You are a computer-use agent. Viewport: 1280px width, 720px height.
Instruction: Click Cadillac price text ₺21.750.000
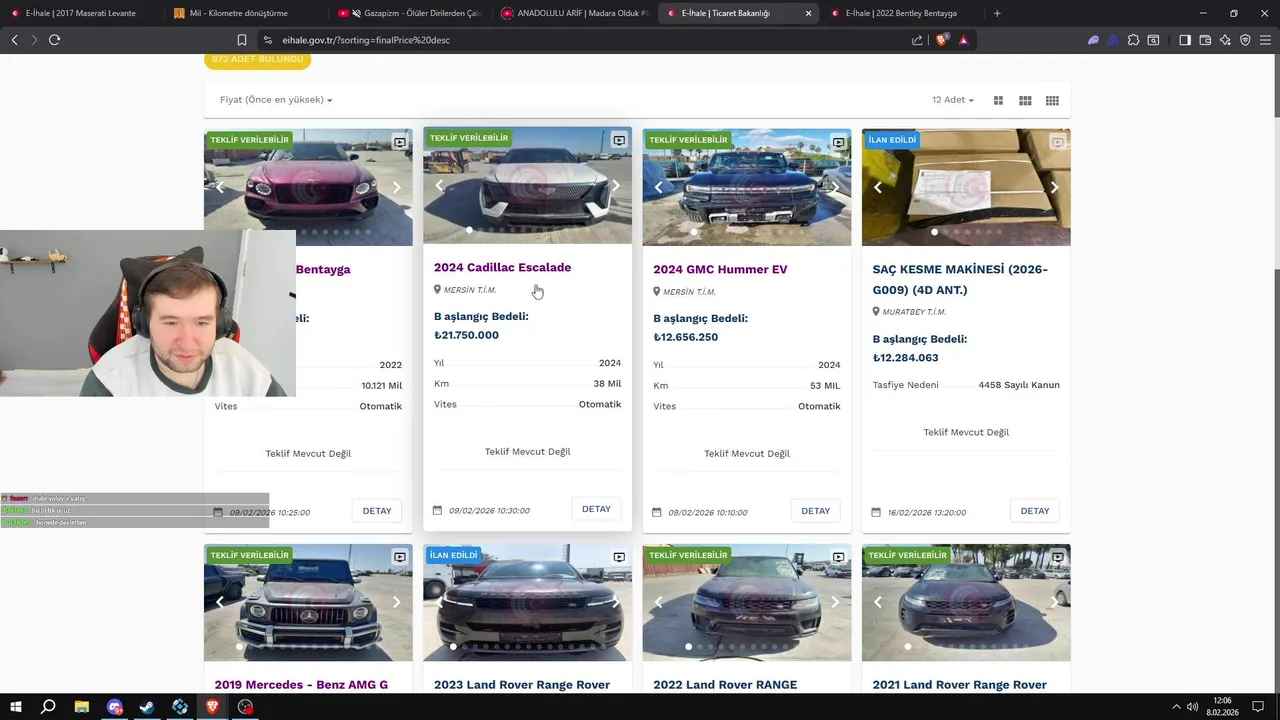pos(466,335)
